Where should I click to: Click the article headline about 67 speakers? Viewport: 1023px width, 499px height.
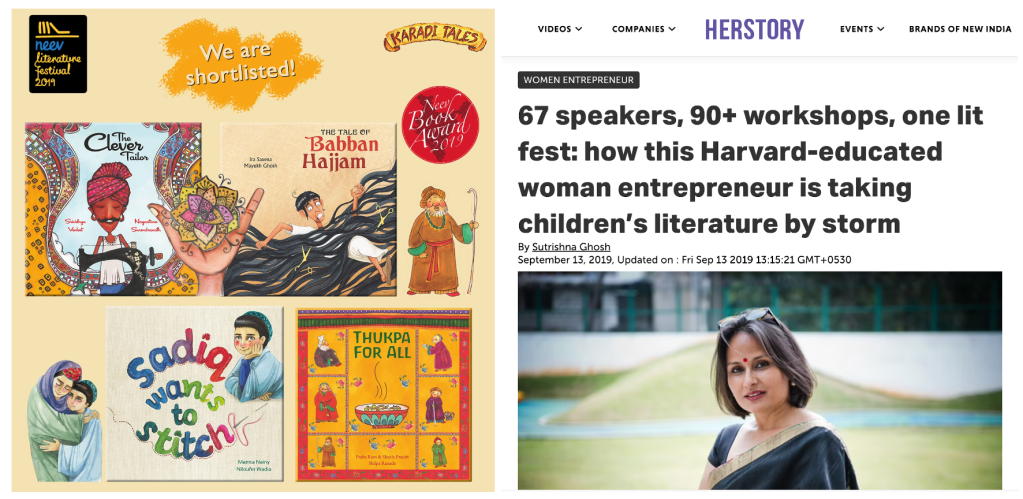(x=750, y=170)
